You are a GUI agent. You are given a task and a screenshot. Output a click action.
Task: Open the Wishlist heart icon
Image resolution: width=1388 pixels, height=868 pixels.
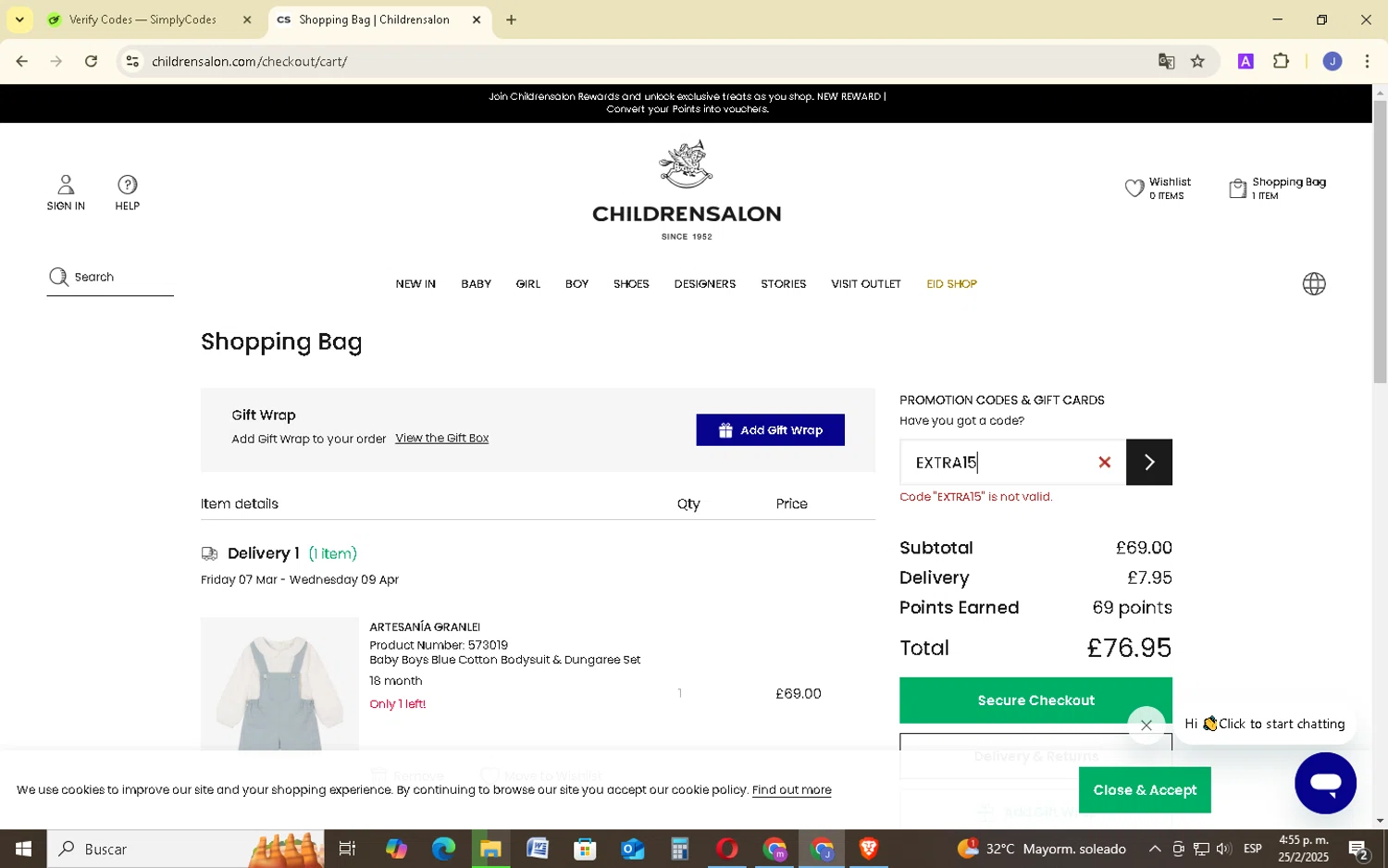pyautogui.click(x=1134, y=189)
